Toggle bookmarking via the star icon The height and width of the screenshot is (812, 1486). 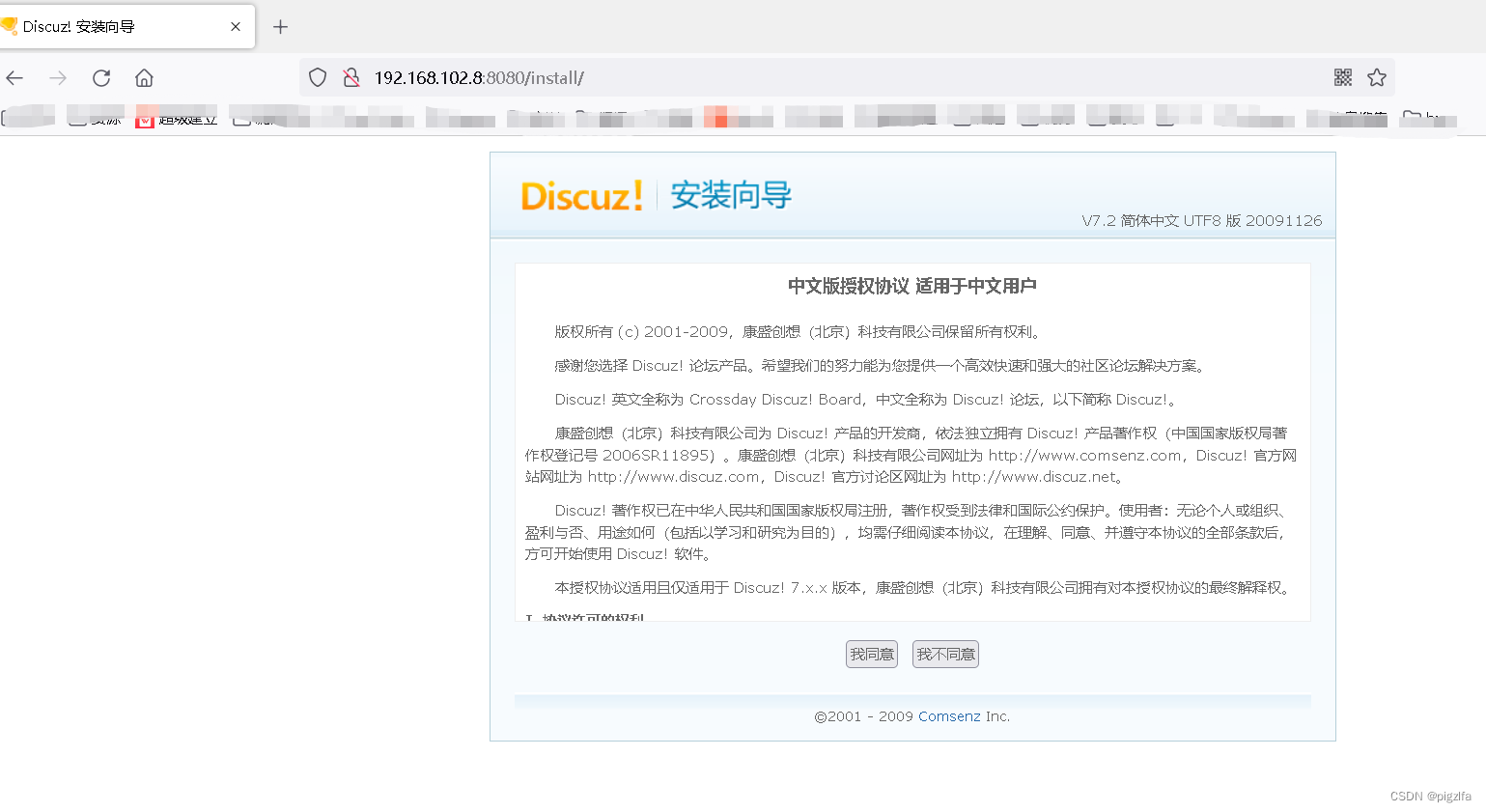pos(1378,77)
